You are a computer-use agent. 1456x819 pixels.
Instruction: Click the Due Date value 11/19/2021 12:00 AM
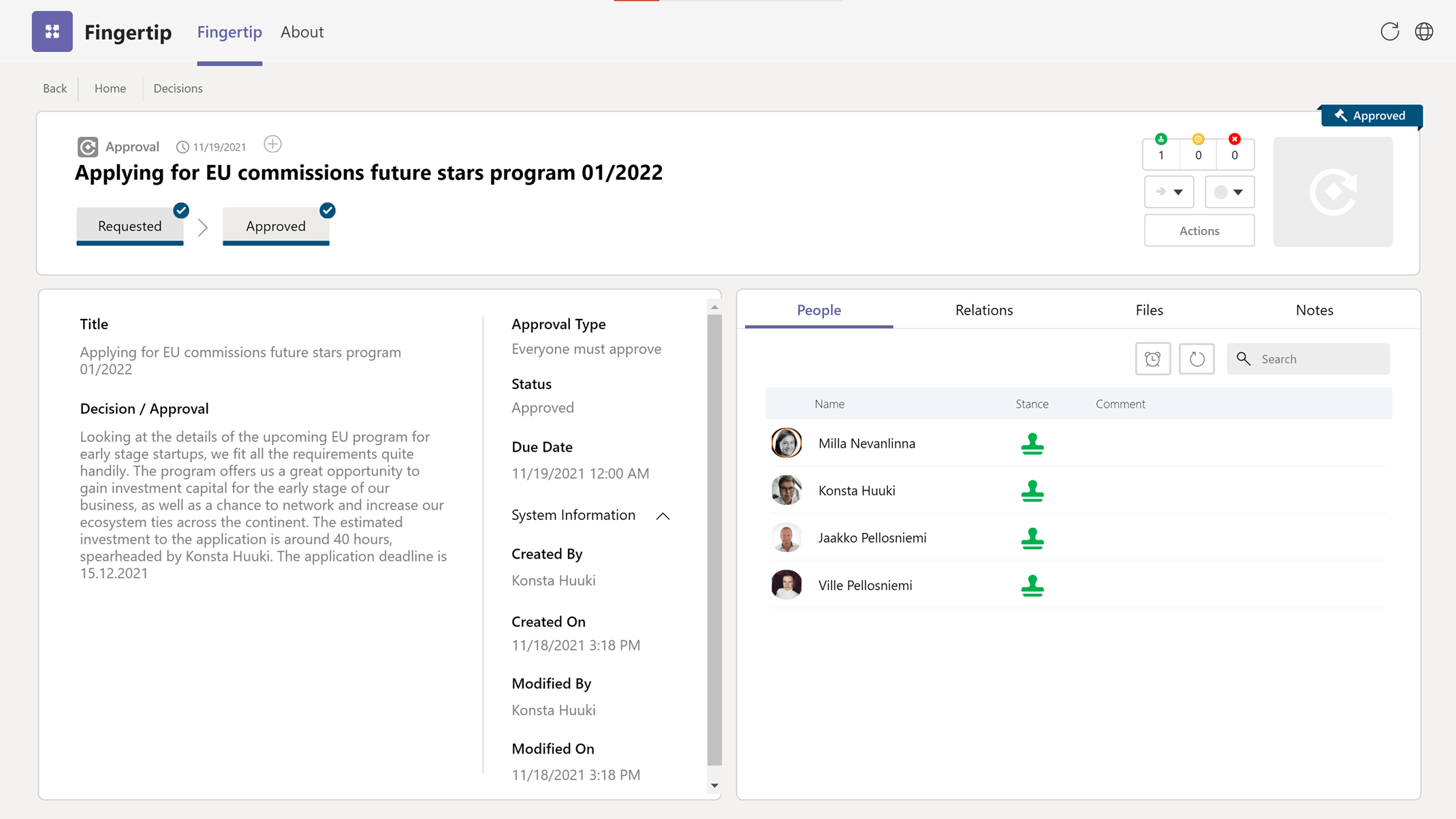580,474
